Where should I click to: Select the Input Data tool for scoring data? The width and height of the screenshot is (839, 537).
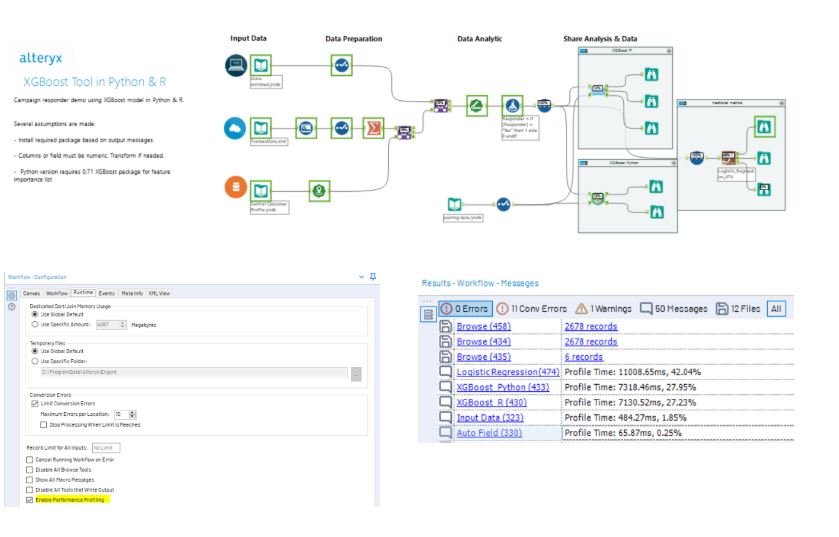tap(454, 204)
